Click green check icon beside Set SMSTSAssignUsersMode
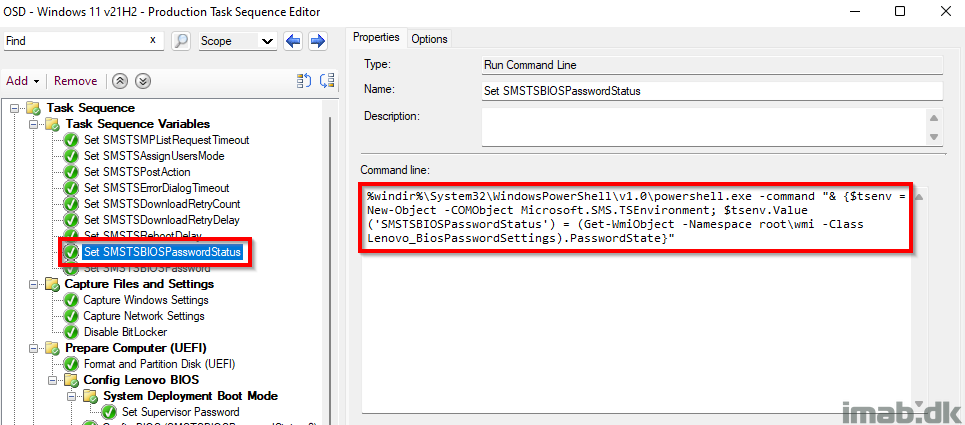Viewport: 965px width, 425px height. point(71,156)
